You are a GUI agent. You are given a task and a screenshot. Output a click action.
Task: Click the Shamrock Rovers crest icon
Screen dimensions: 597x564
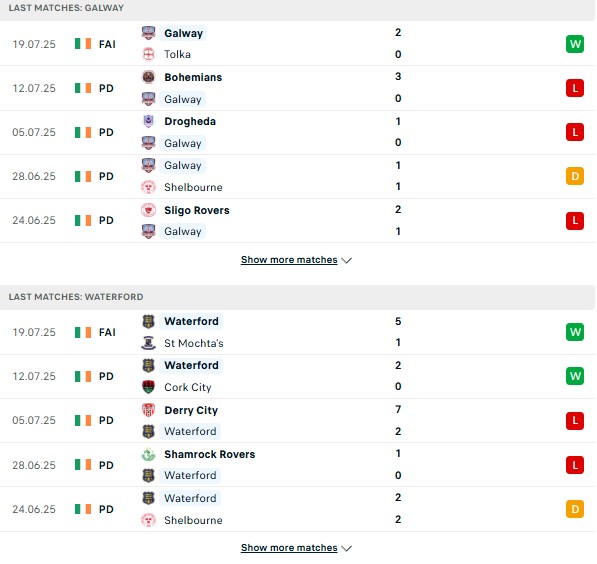point(148,454)
